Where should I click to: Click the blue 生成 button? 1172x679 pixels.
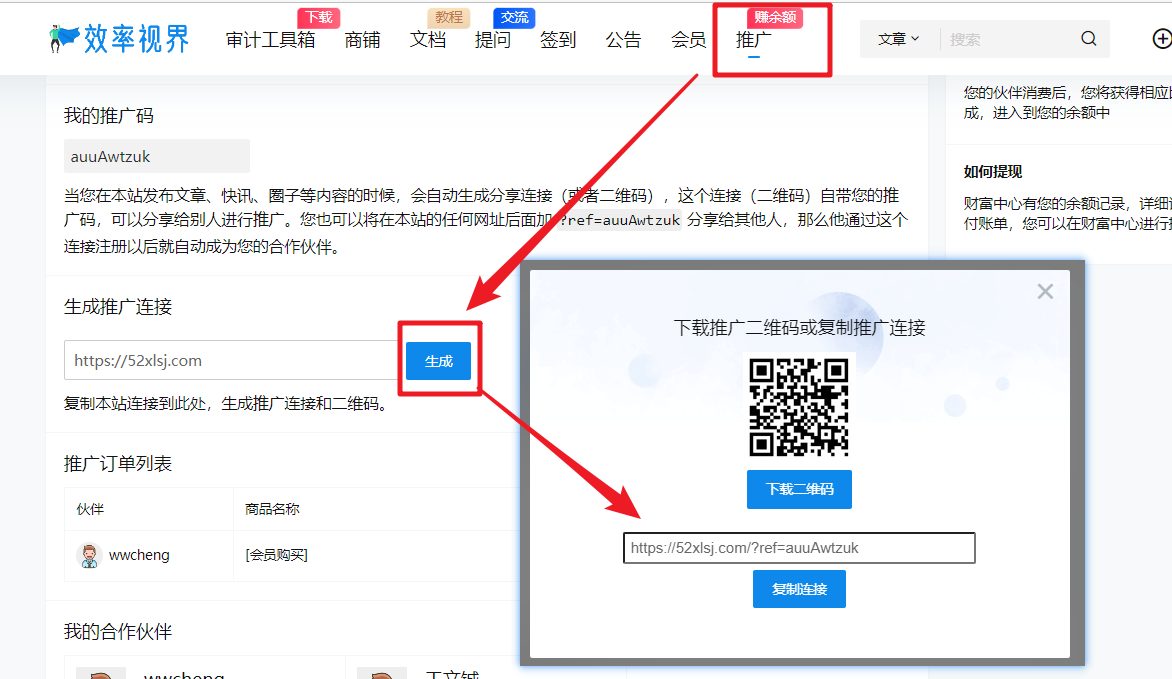pos(439,361)
